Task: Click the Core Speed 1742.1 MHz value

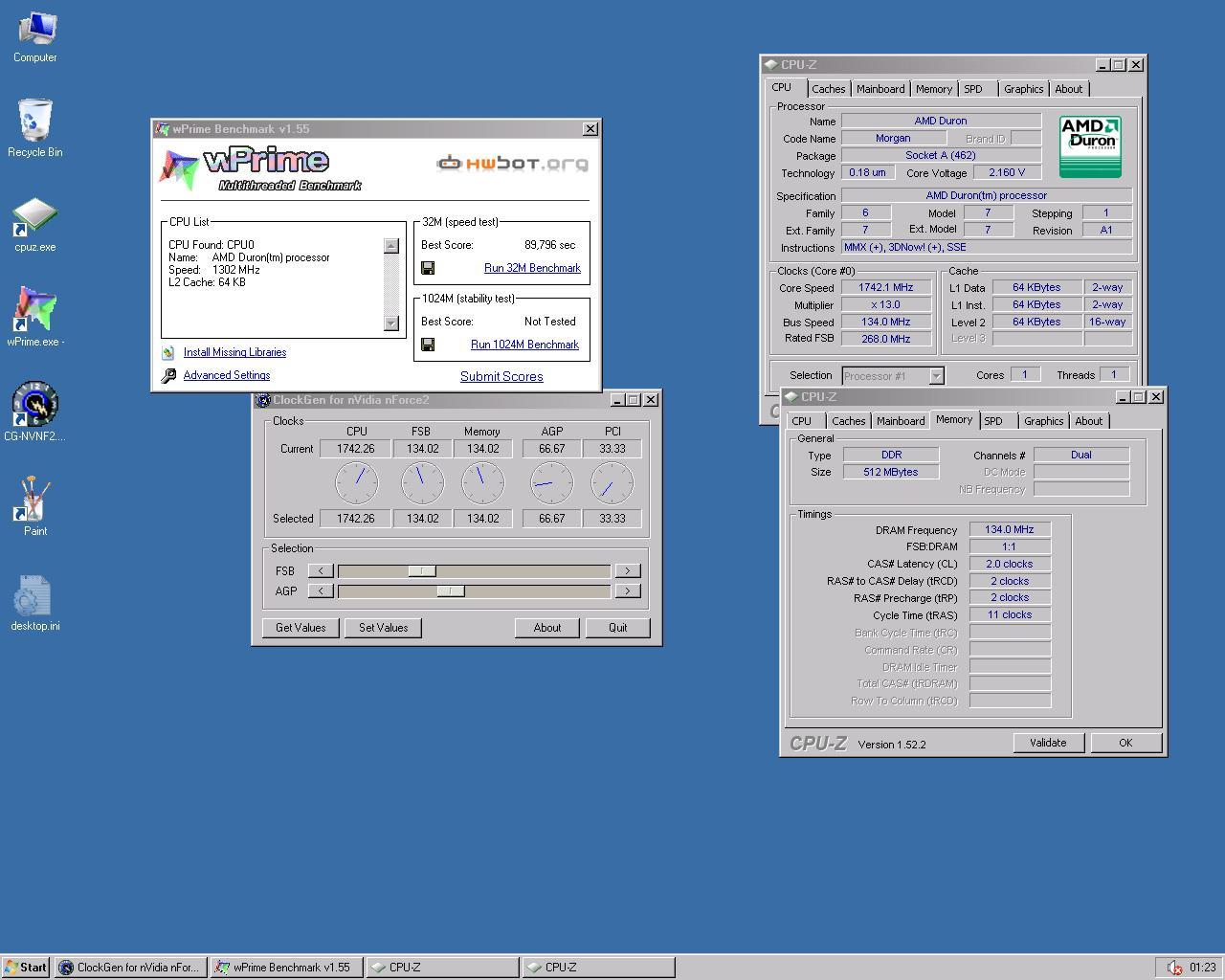Action: (886, 288)
